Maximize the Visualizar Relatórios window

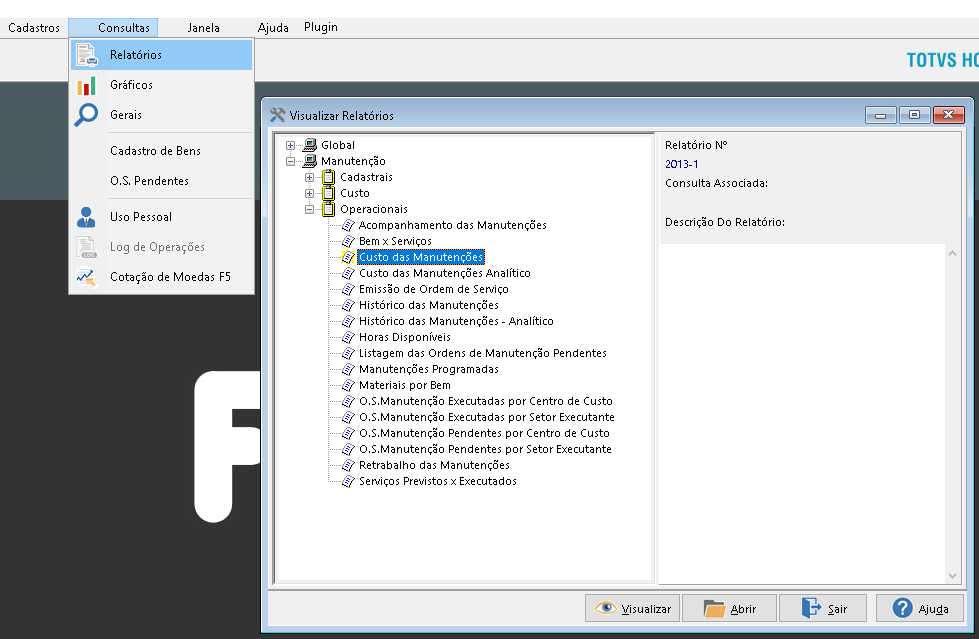click(915, 115)
